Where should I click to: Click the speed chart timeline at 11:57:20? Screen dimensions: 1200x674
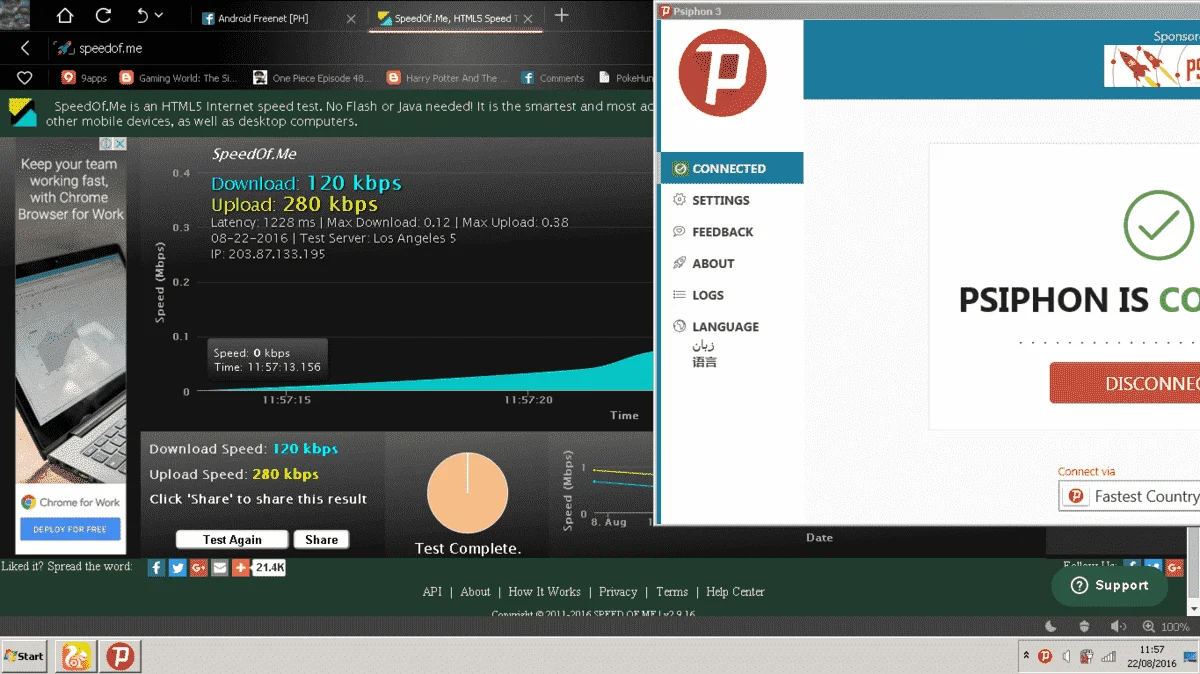pos(529,399)
